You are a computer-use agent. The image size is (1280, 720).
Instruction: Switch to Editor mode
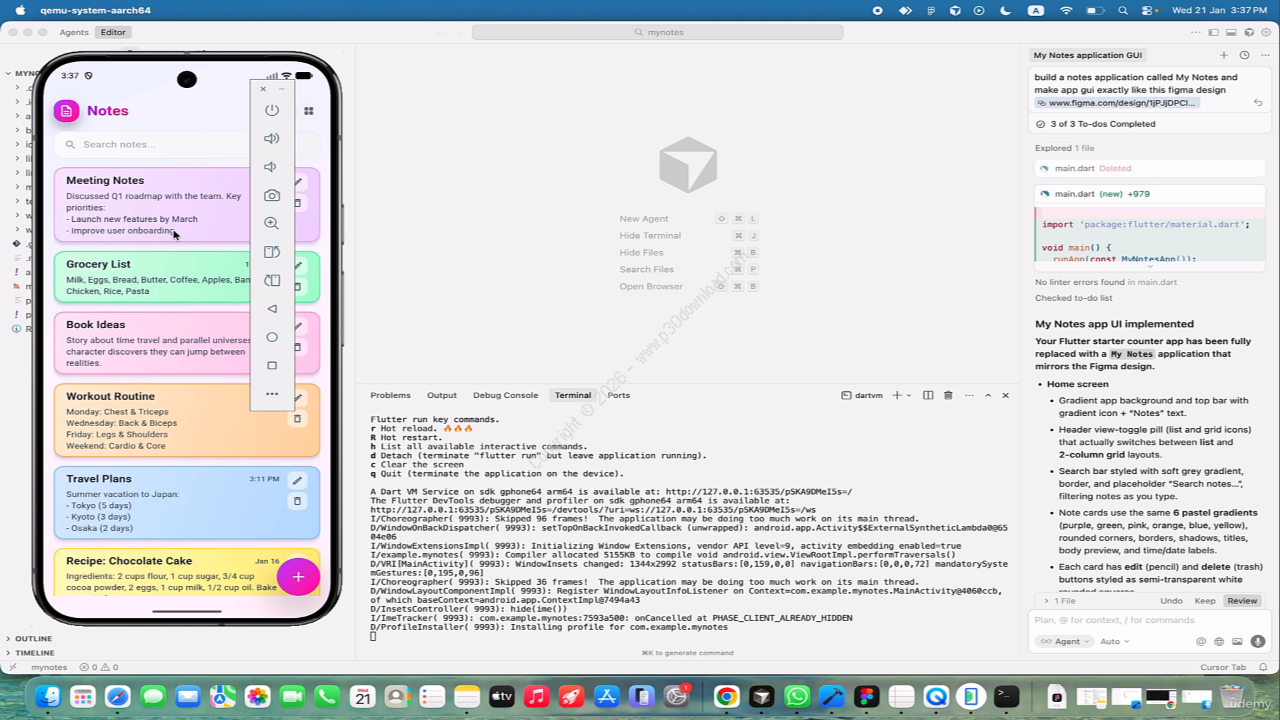(x=113, y=32)
